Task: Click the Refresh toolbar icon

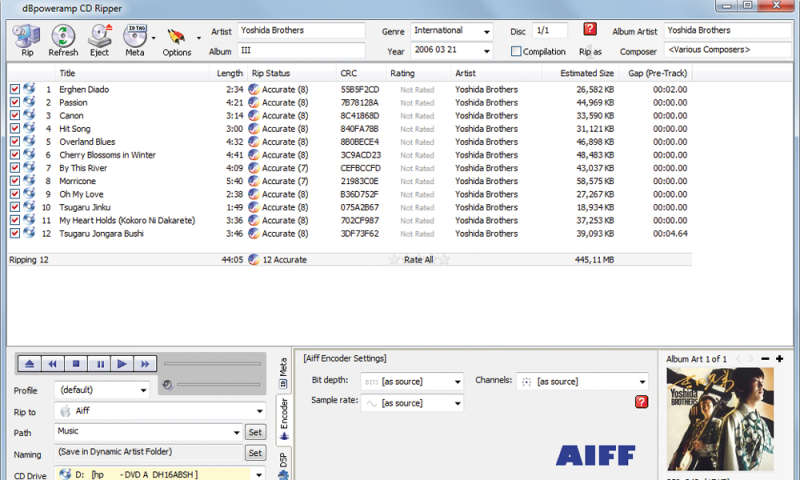Action: [63, 36]
